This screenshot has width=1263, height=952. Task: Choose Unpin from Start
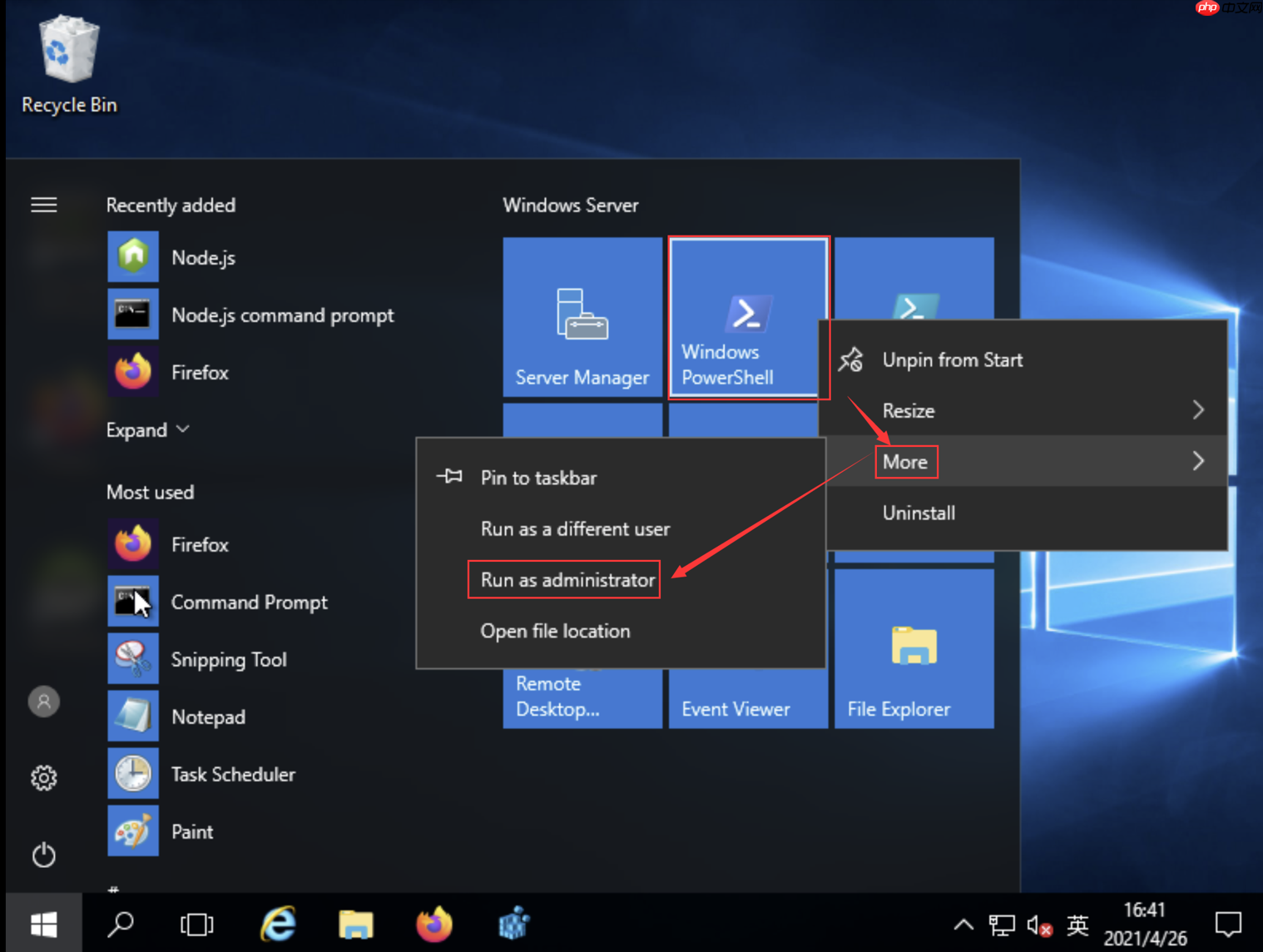click(x=952, y=360)
